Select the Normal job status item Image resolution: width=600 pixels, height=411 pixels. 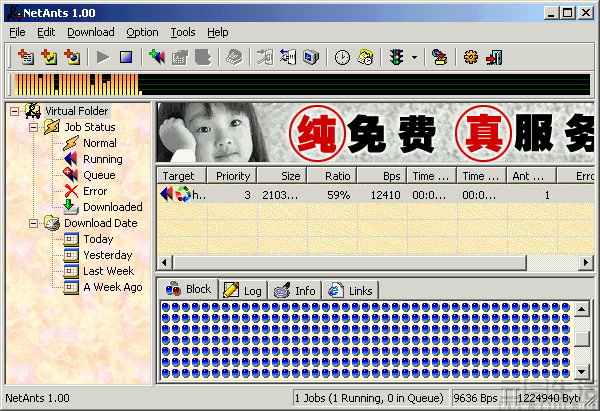(x=100, y=143)
